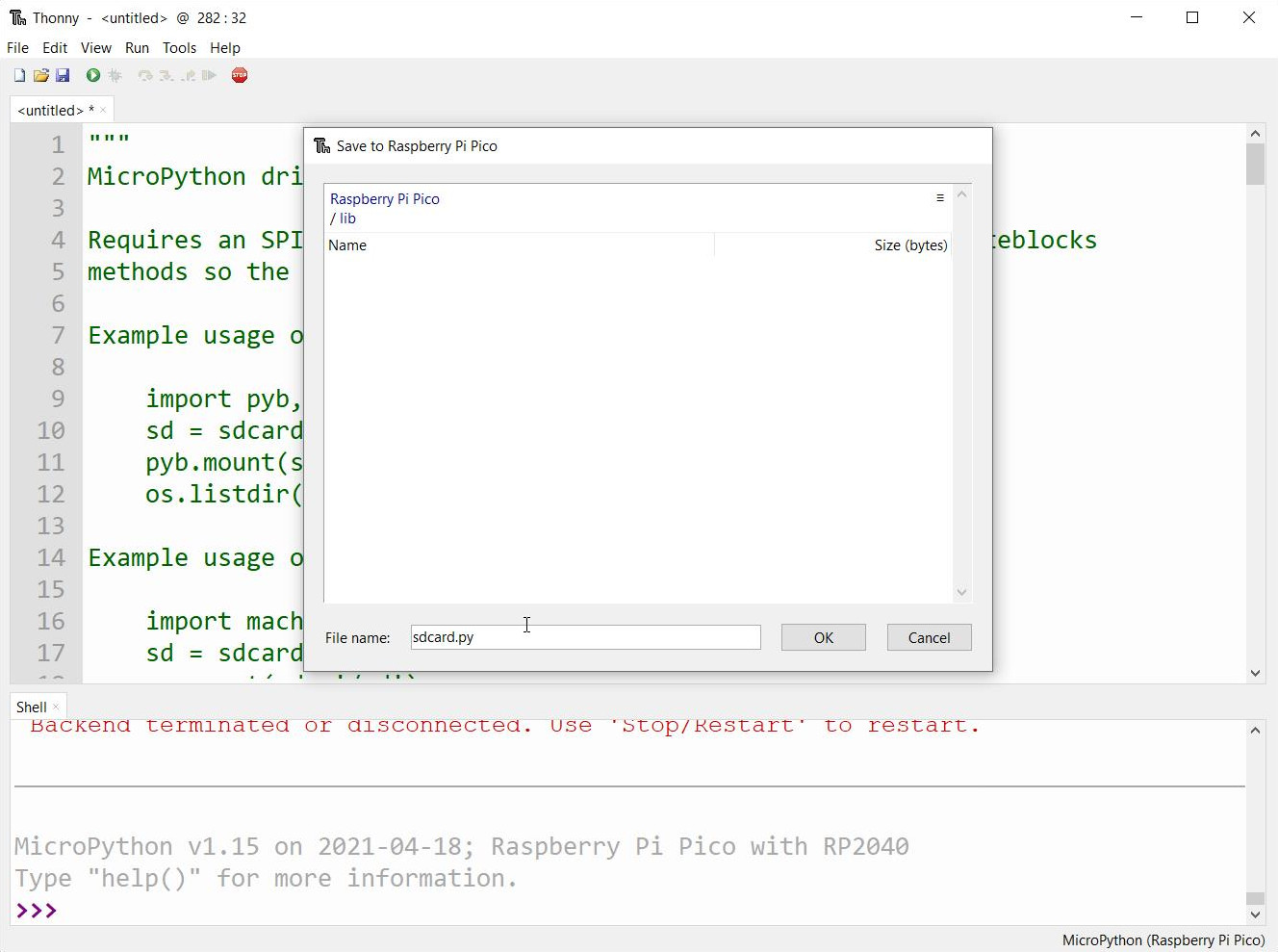
Task: Create a new file via toolbar icon
Action: coord(19,75)
